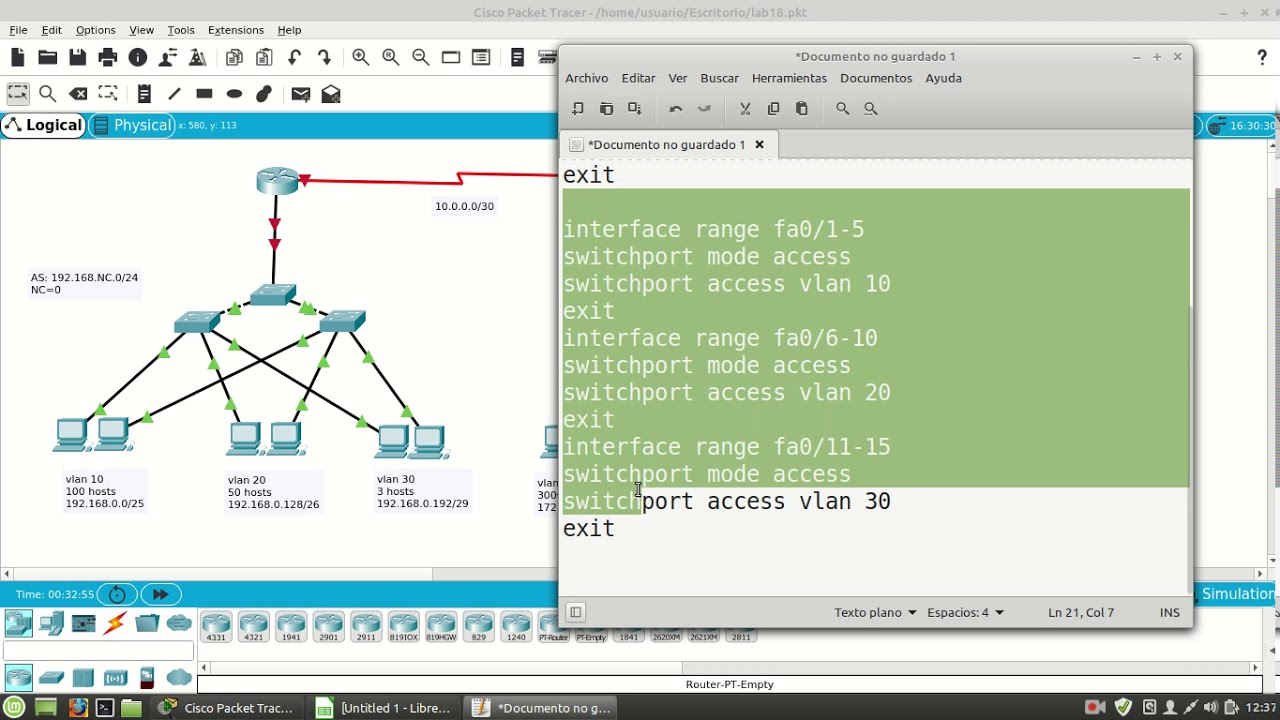Redo with Packet Tracer redo arrow
Screen dimensions: 1280x720
[x=324, y=58]
